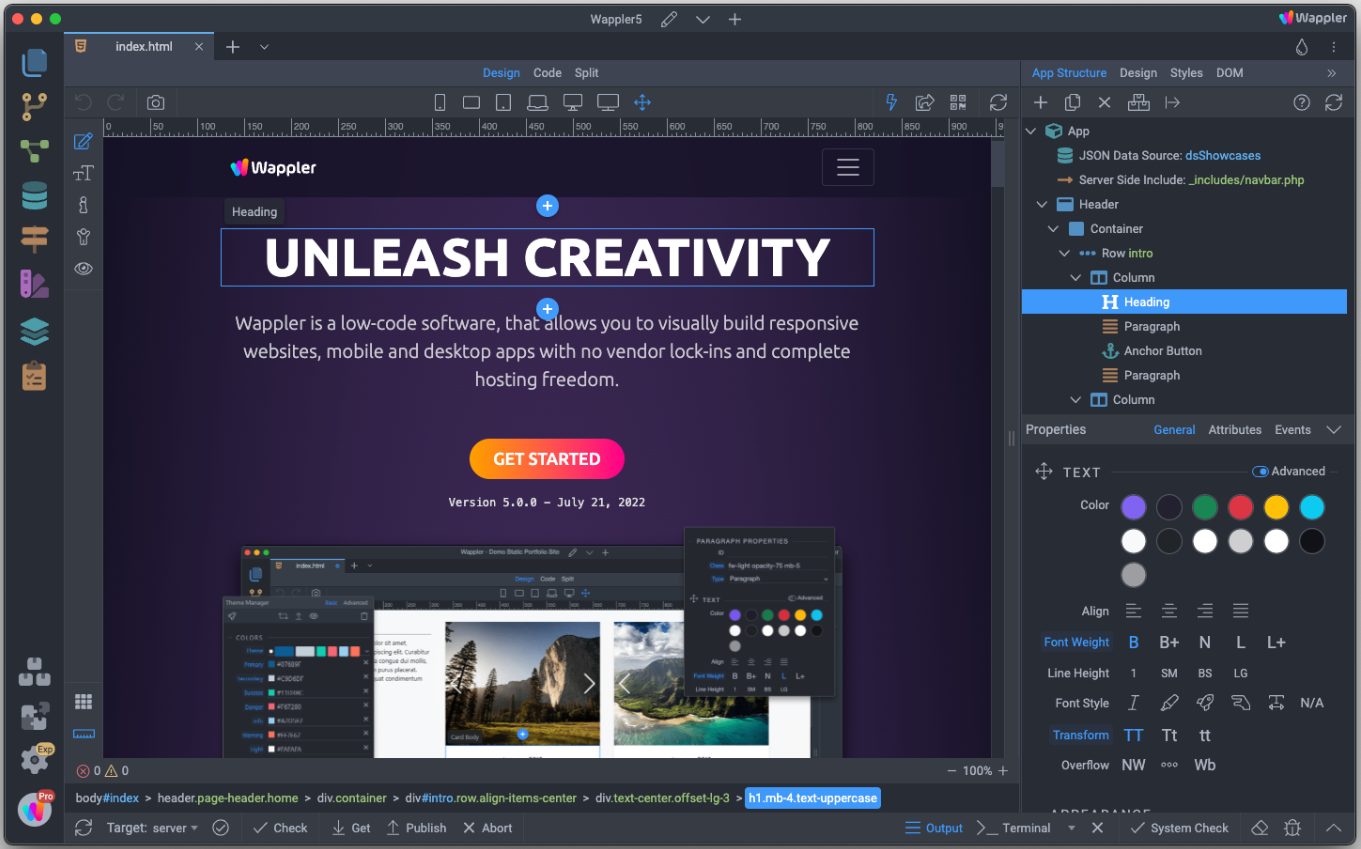This screenshot has height=849, width=1361.
Task: Collapse the Header tree node
Action: coord(1042,204)
